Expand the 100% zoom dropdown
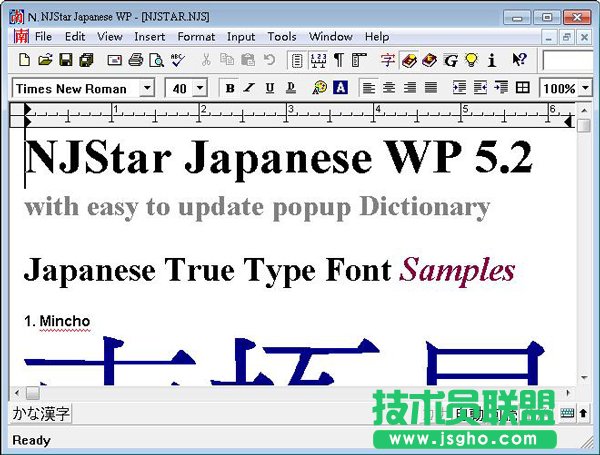Image resolution: width=600 pixels, height=455 pixels. tap(585, 88)
